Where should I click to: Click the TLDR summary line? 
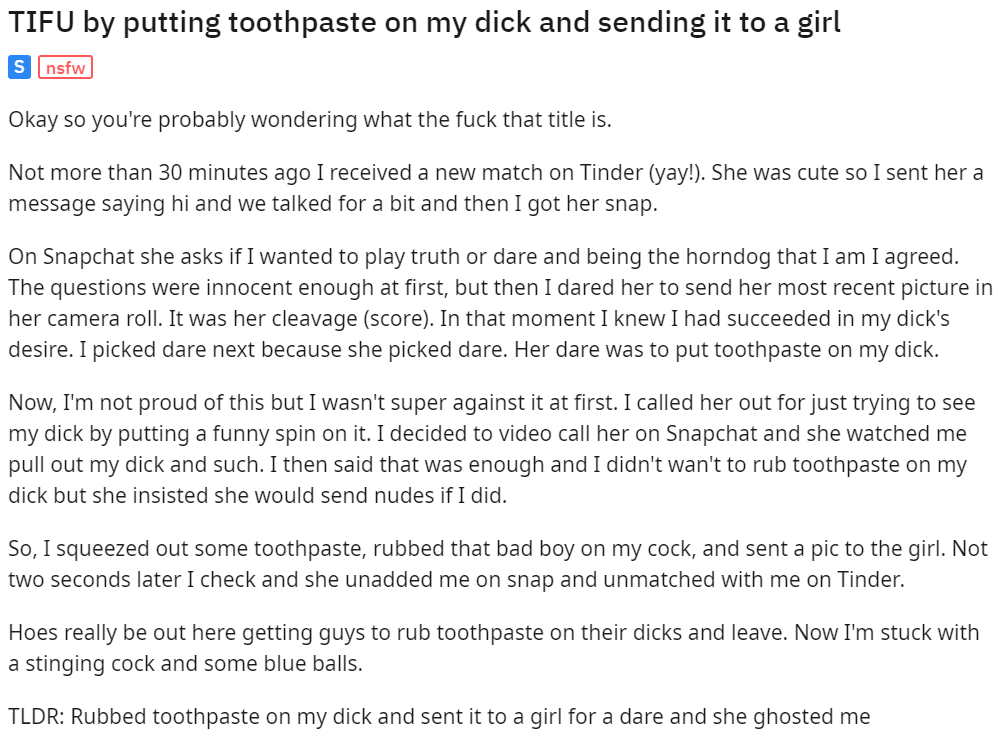pyautogui.click(x=439, y=716)
